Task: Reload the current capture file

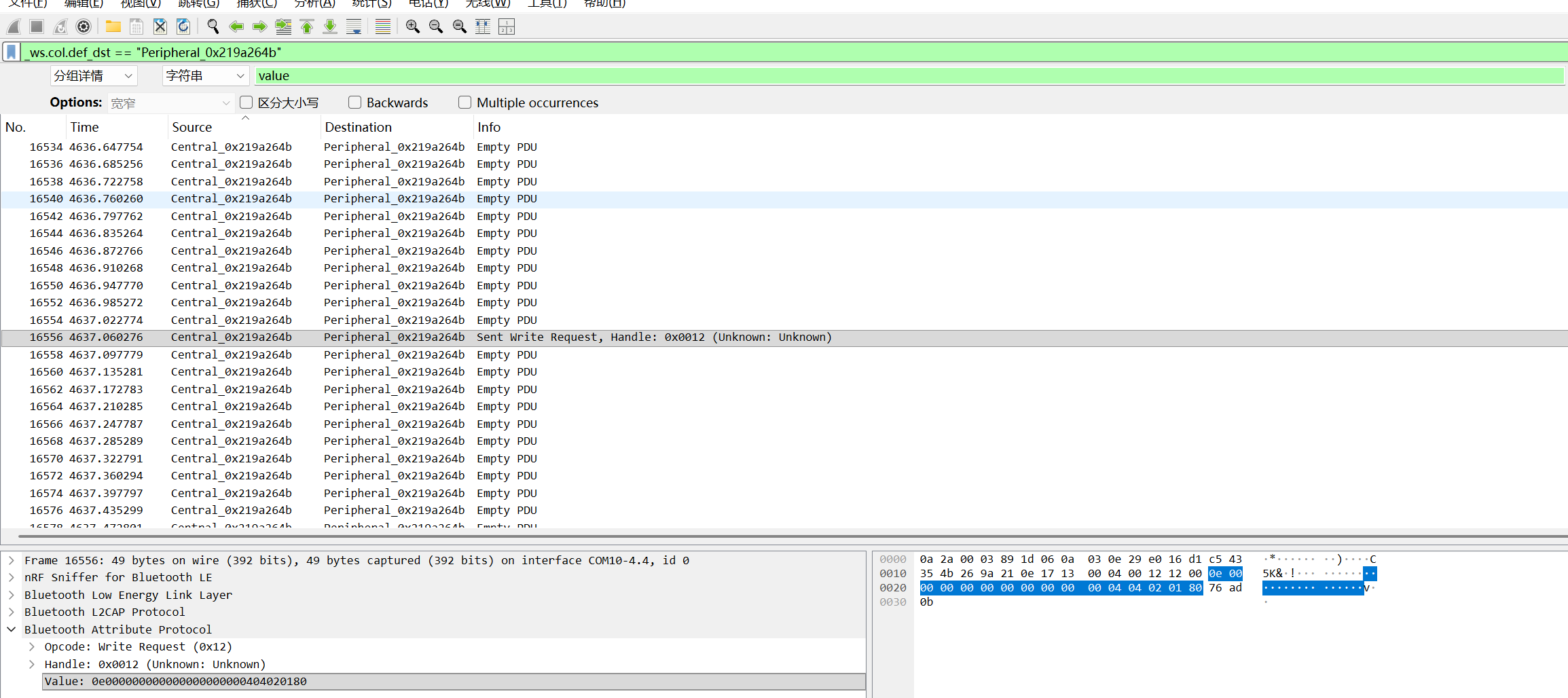Action: [183, 26]
